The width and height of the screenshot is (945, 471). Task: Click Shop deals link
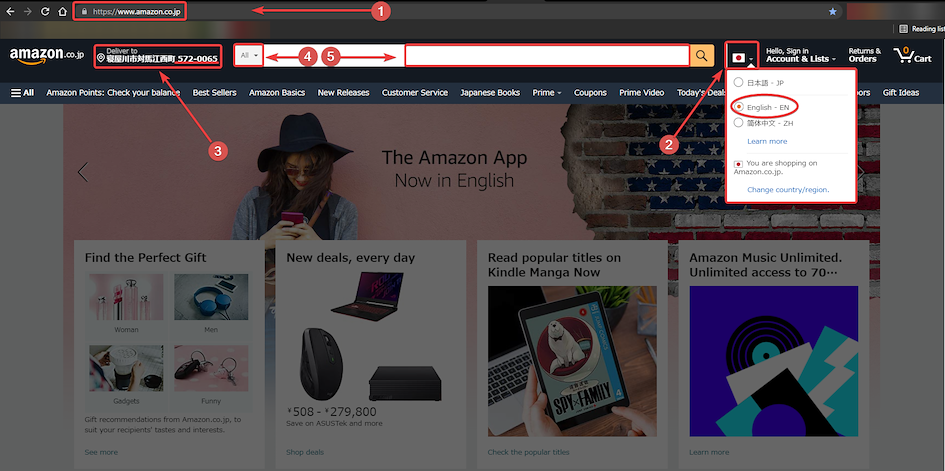point(305,452)
